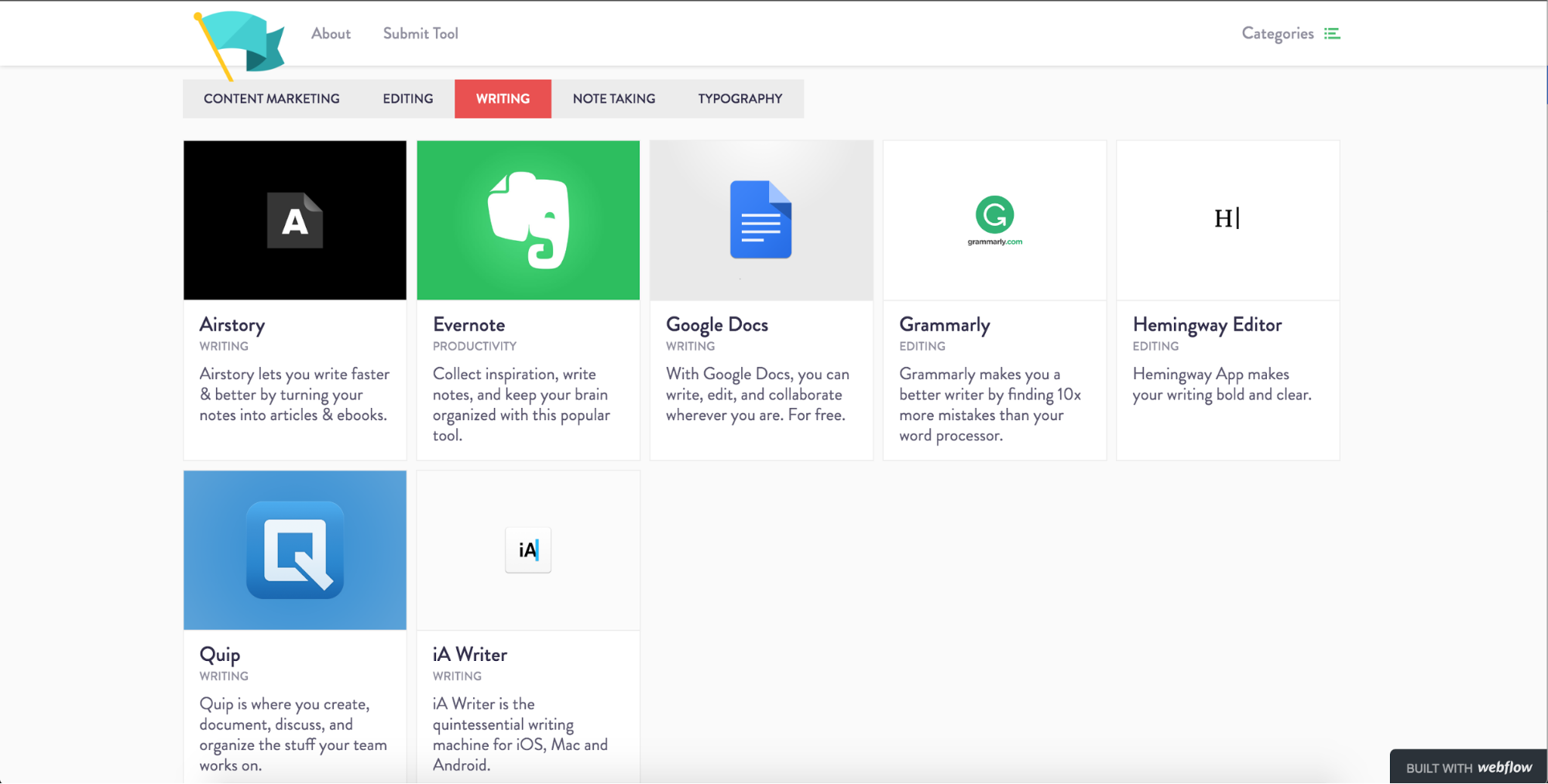Image resolution: width=1548 pixels, height=784 pixels.
Task: Open the Submit Tool page
Action: (420, 33)
